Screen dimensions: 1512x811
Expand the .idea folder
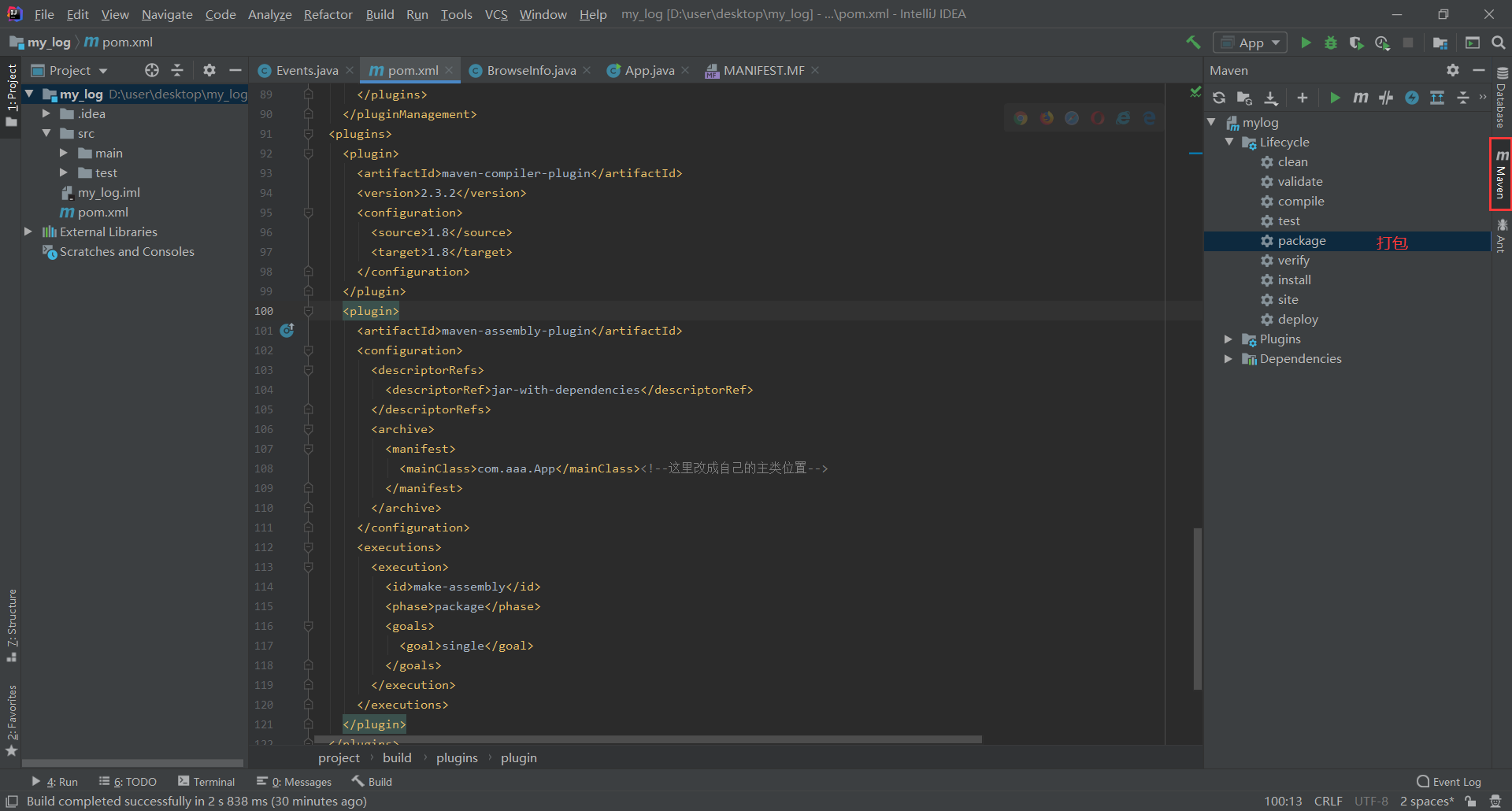coord(46,113)
